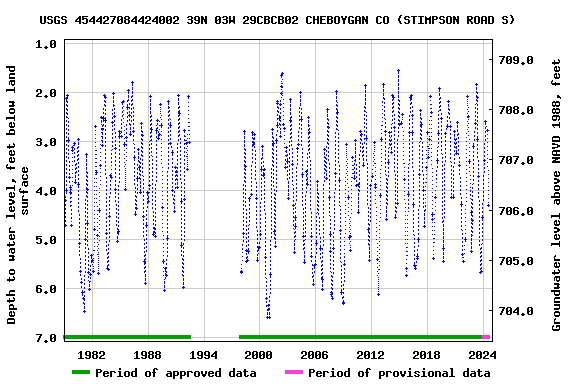Click the 704.0 groundwater level value

516,311
